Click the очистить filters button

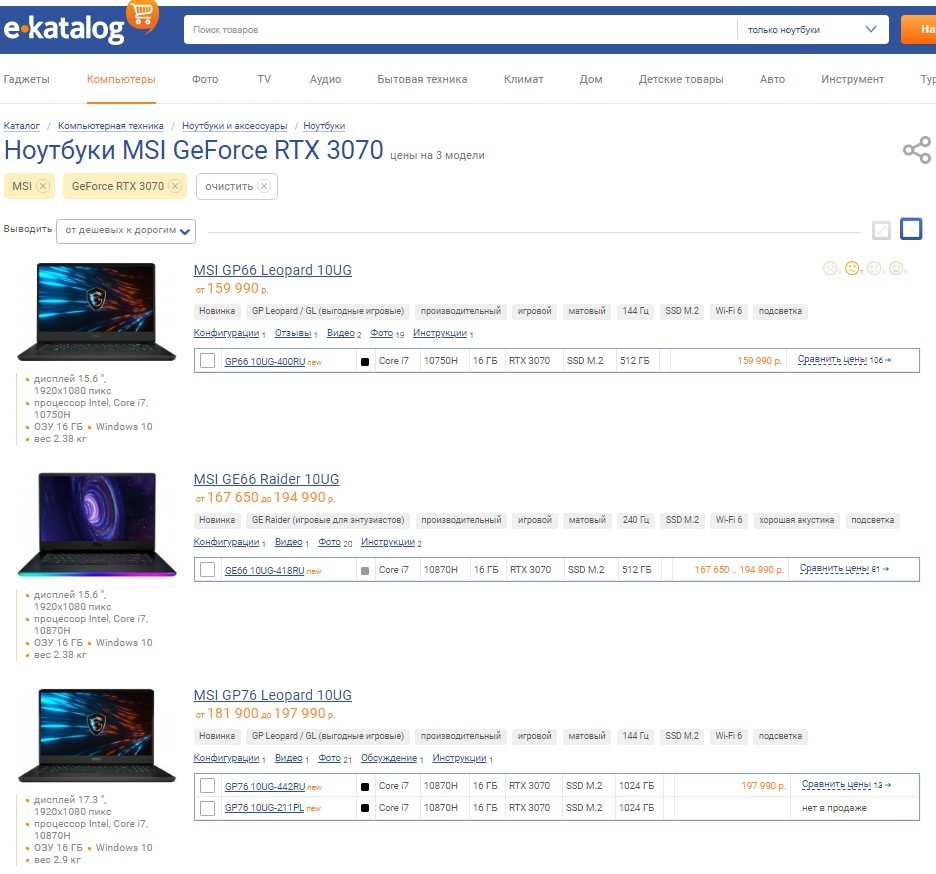[236, 186]
